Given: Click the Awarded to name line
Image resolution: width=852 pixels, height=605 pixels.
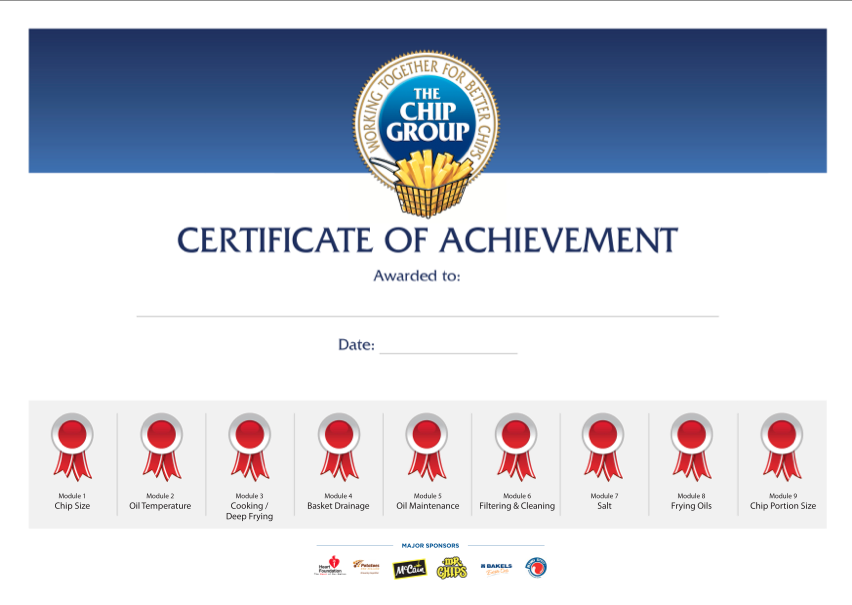Looking at the screenshot, I should coord(428,316).
